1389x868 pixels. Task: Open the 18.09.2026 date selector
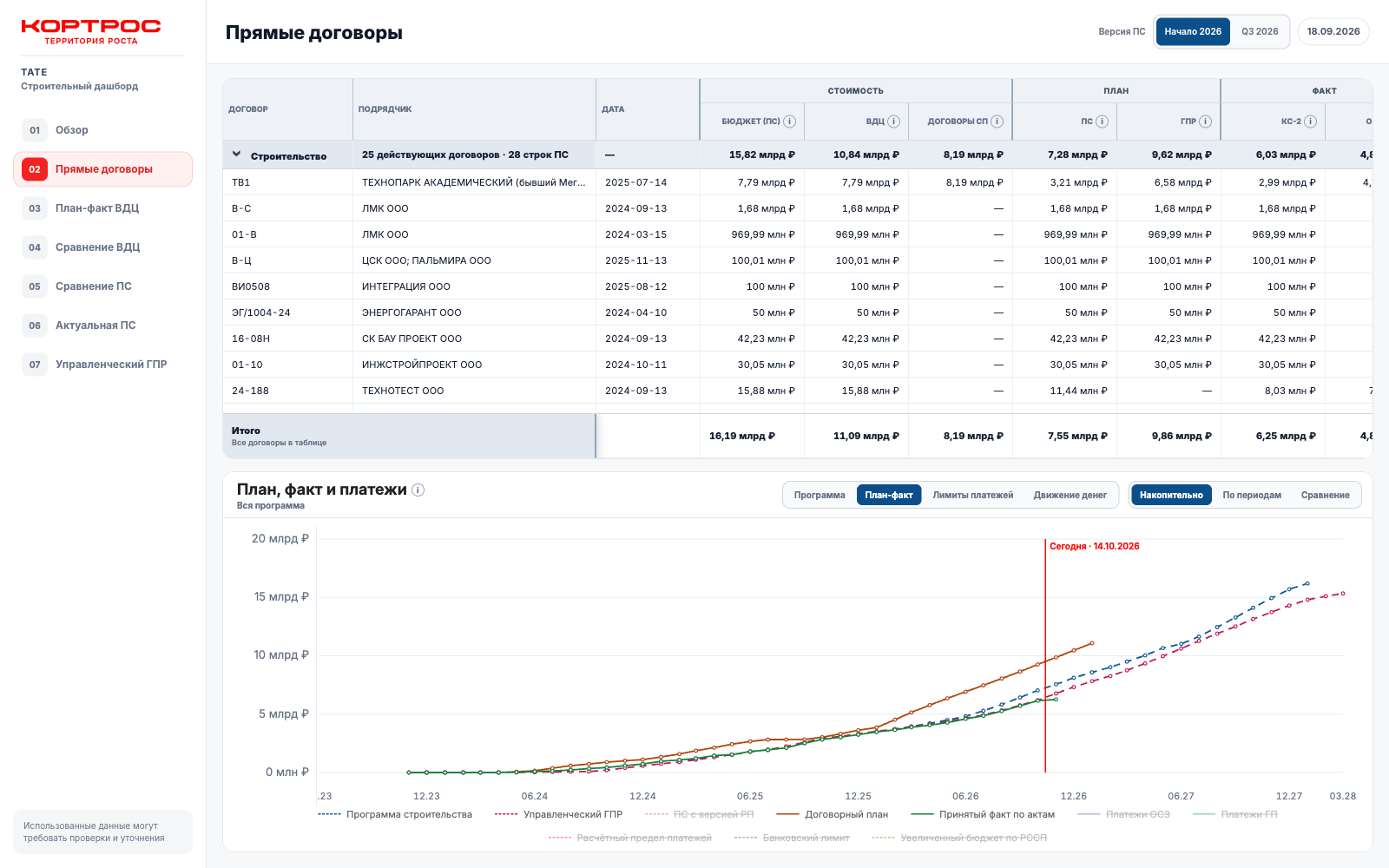(1333, 31)
